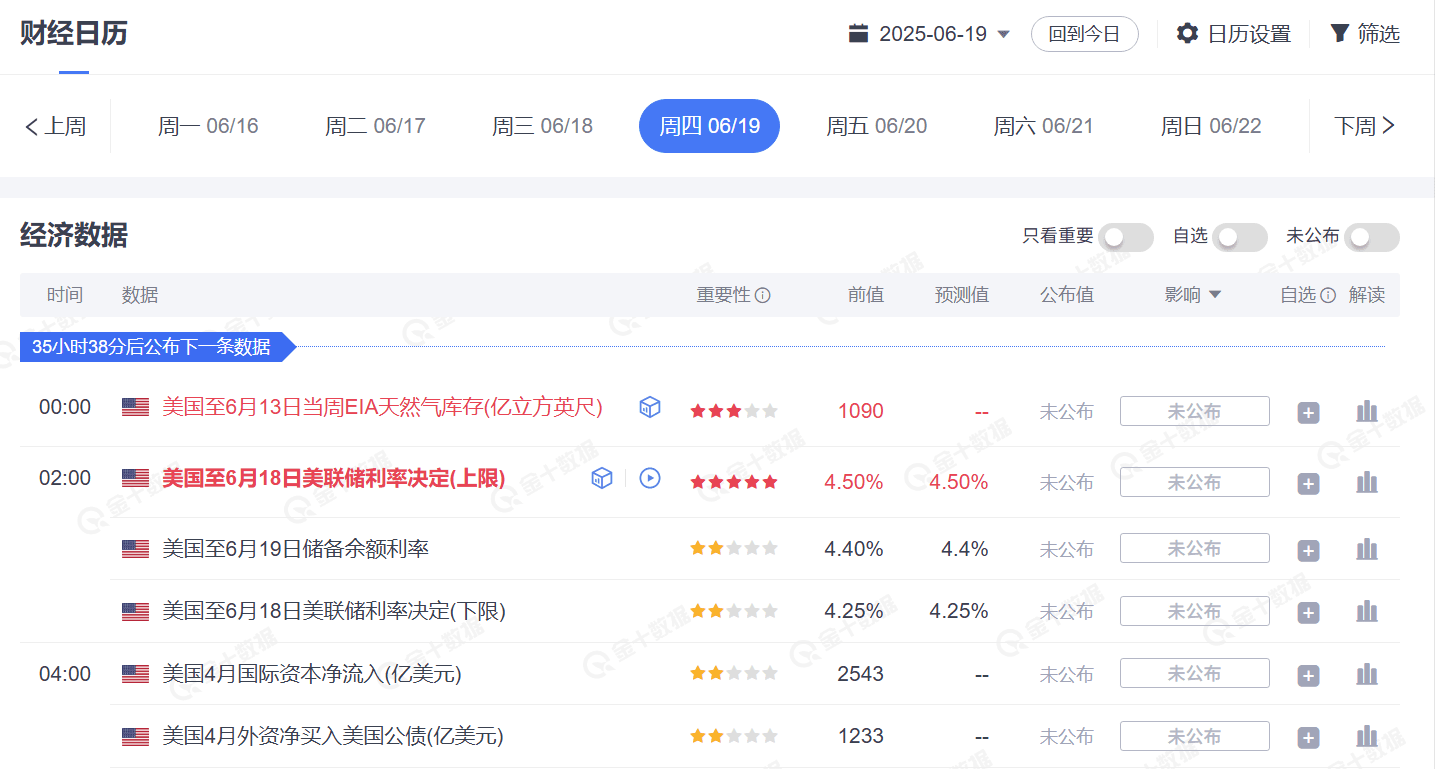Open chart analysis for EIA天然气库存

[1367, 411]
